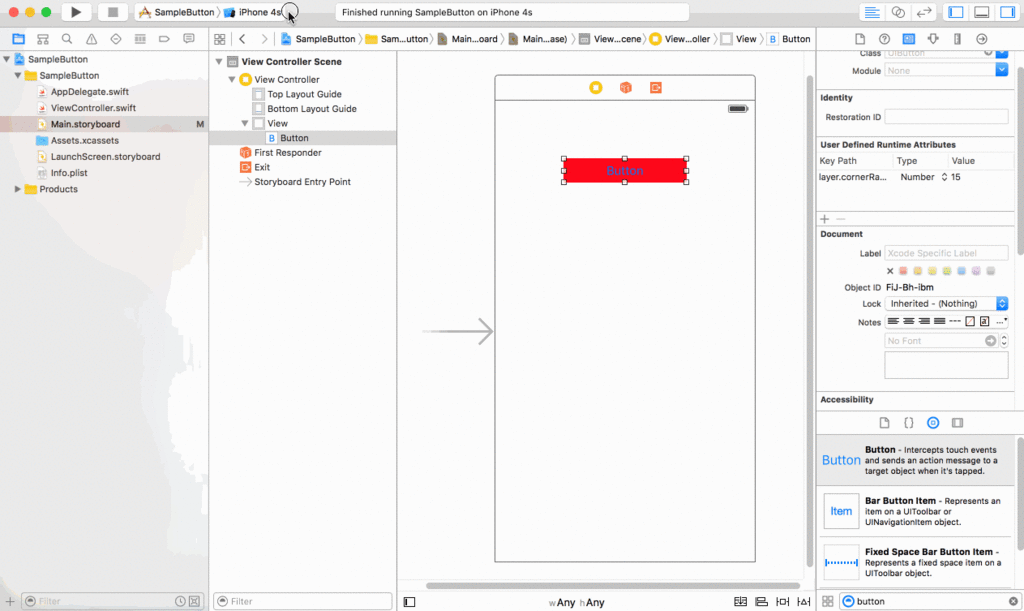The height and width of the screenshot is (611, 1024).
Task: Open the Size inspector
Action: click(x=957, y=39)
